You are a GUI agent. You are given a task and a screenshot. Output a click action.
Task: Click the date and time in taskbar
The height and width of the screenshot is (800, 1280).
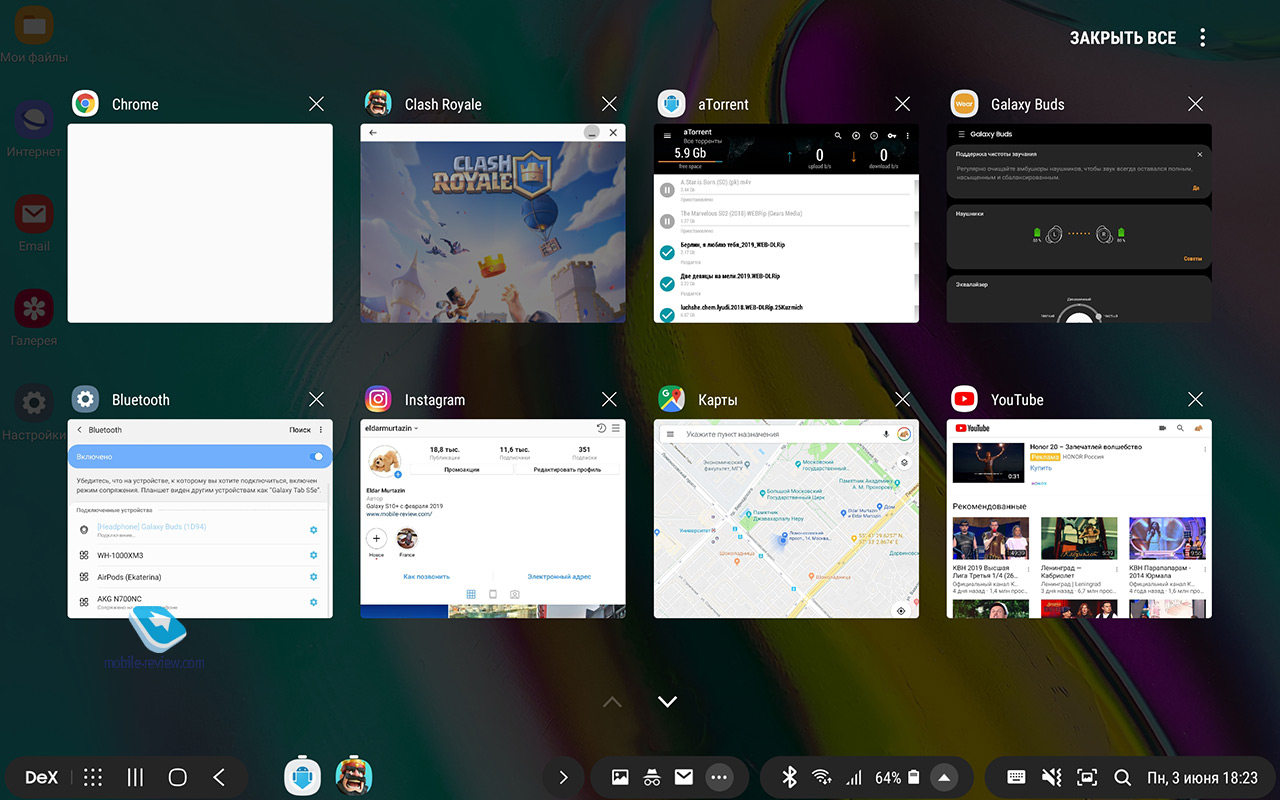point(1202,777)
